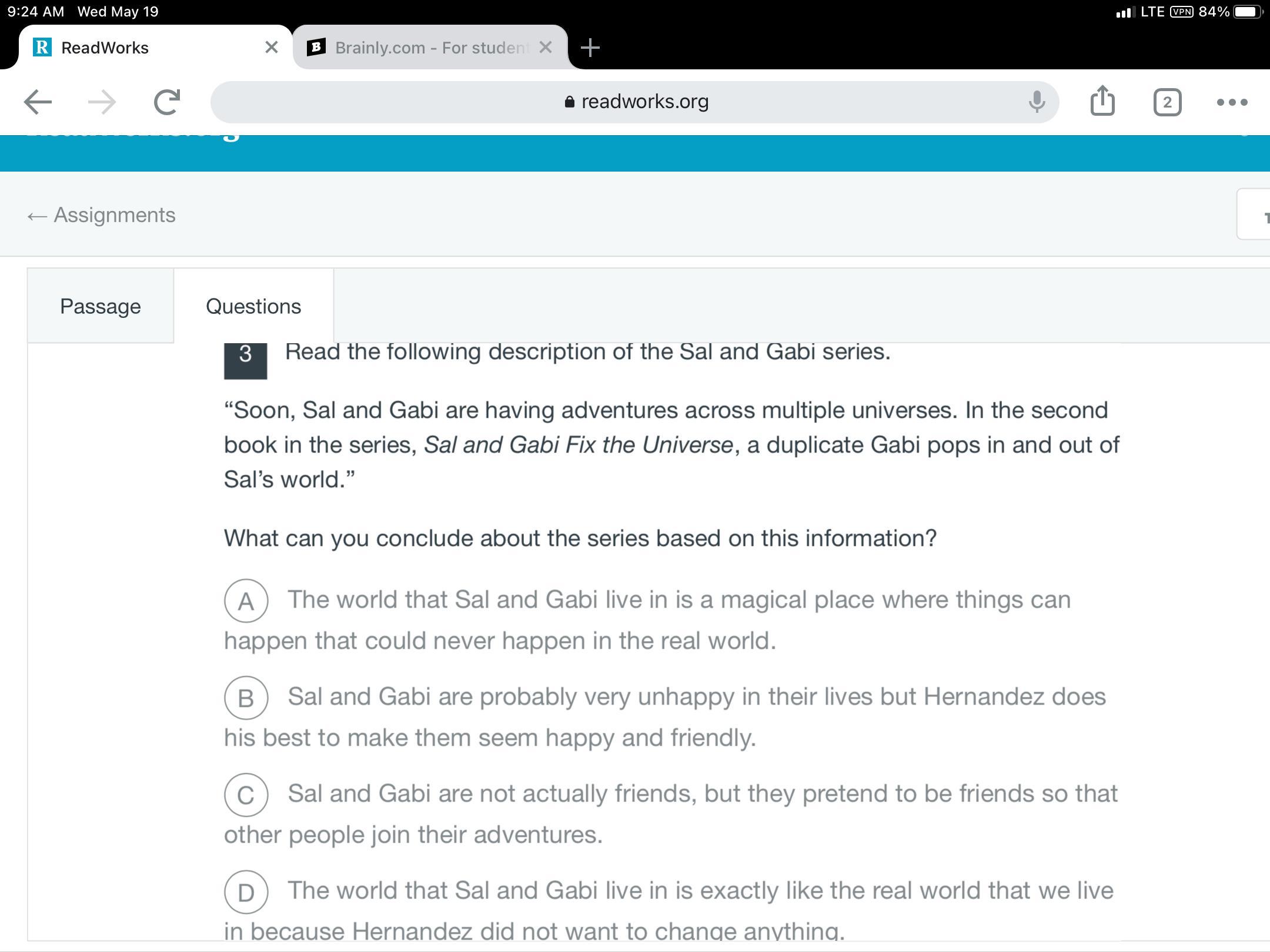Screen dimensions: 1270x952
Task: Open the tab switcher showing 2
Action: (x=1167, y=102)
